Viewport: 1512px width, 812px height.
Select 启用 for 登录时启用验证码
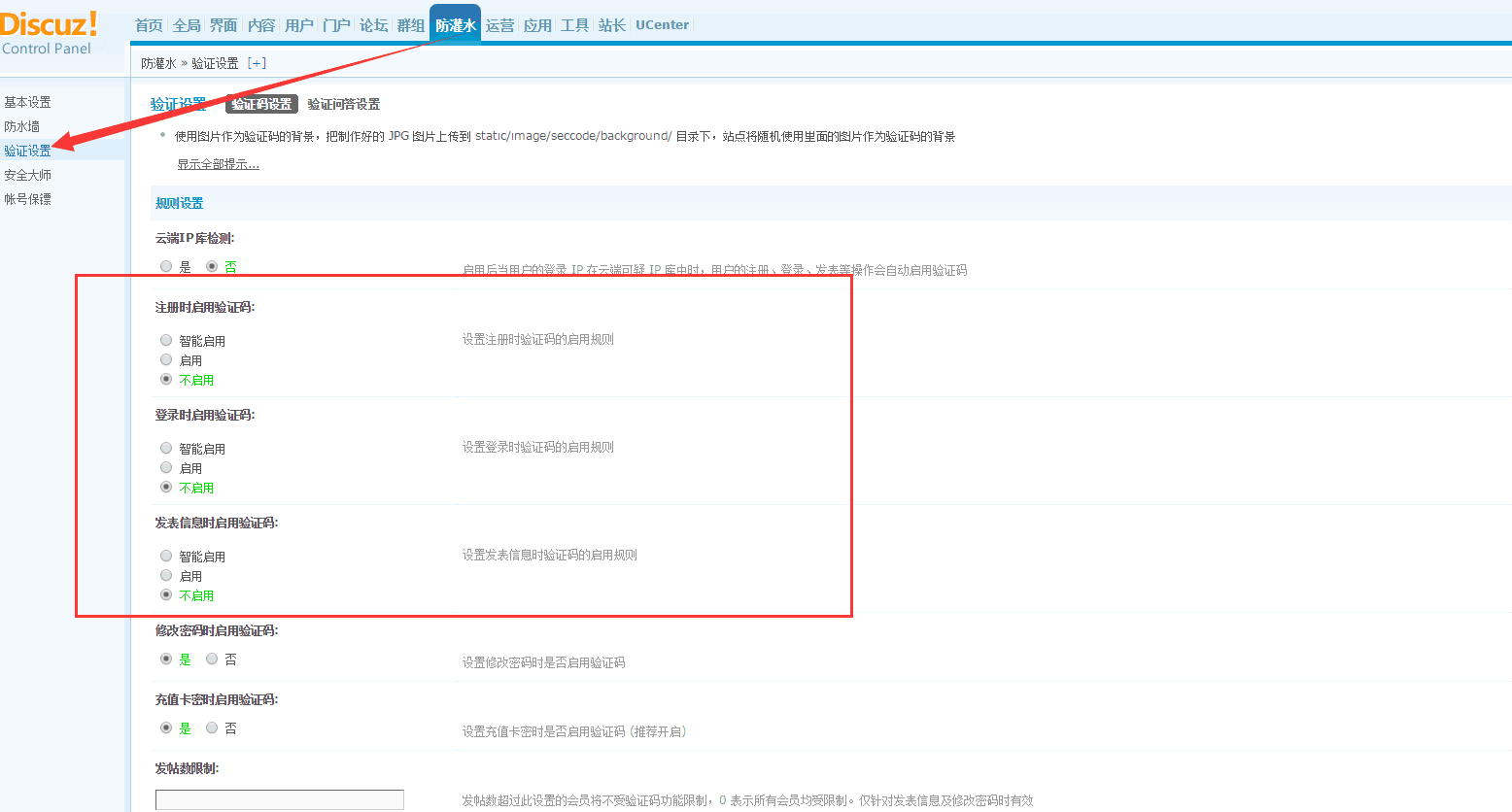(x=166, y=467)
